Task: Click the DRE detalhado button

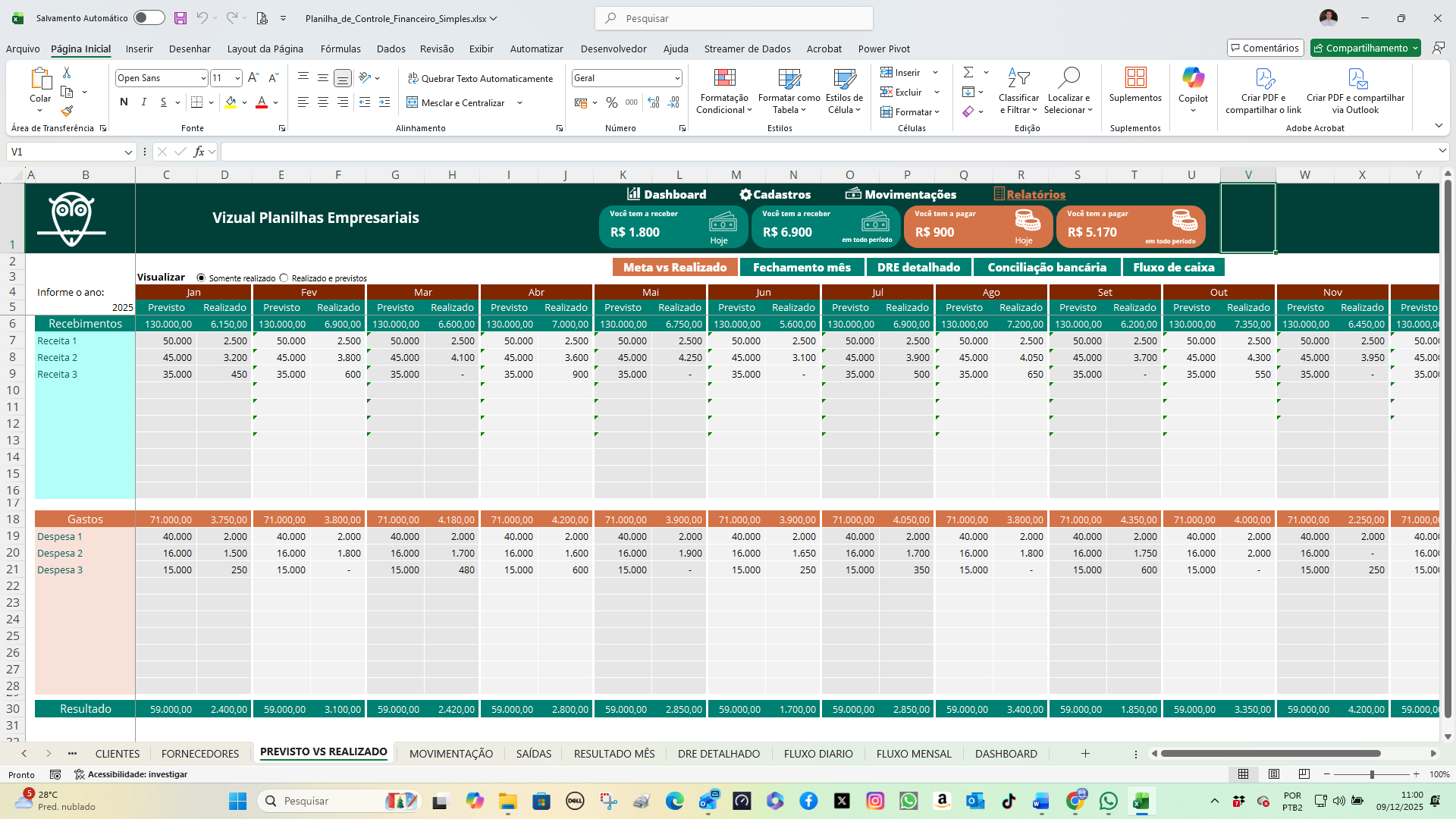Action: pos(918,267)
